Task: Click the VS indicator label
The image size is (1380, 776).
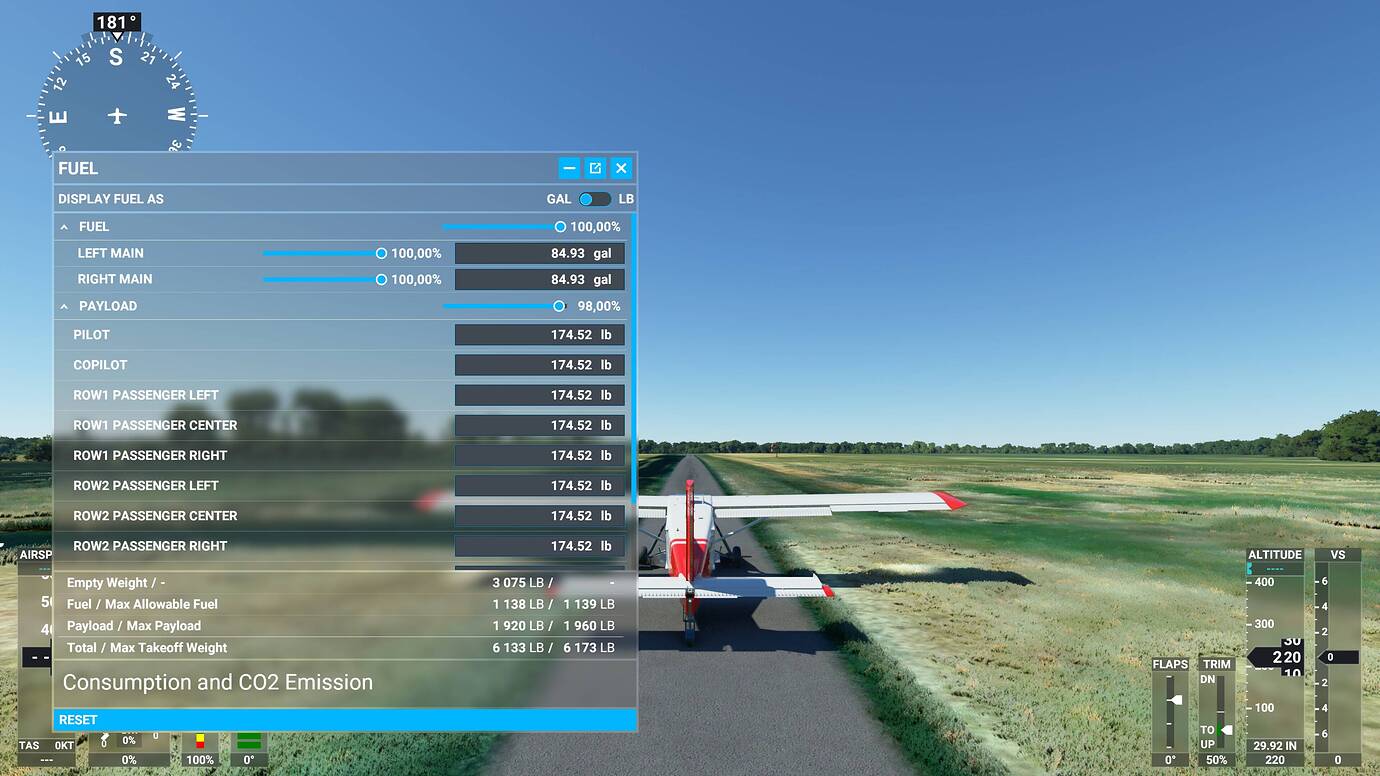Action: [x=1338, y=555]
